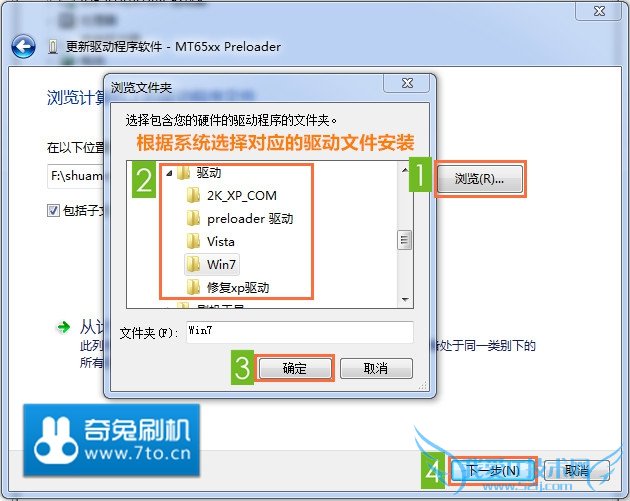
Task: Click the folder tree scrollbar thumb
Action: pyautogui.click(x=405, y=240)
